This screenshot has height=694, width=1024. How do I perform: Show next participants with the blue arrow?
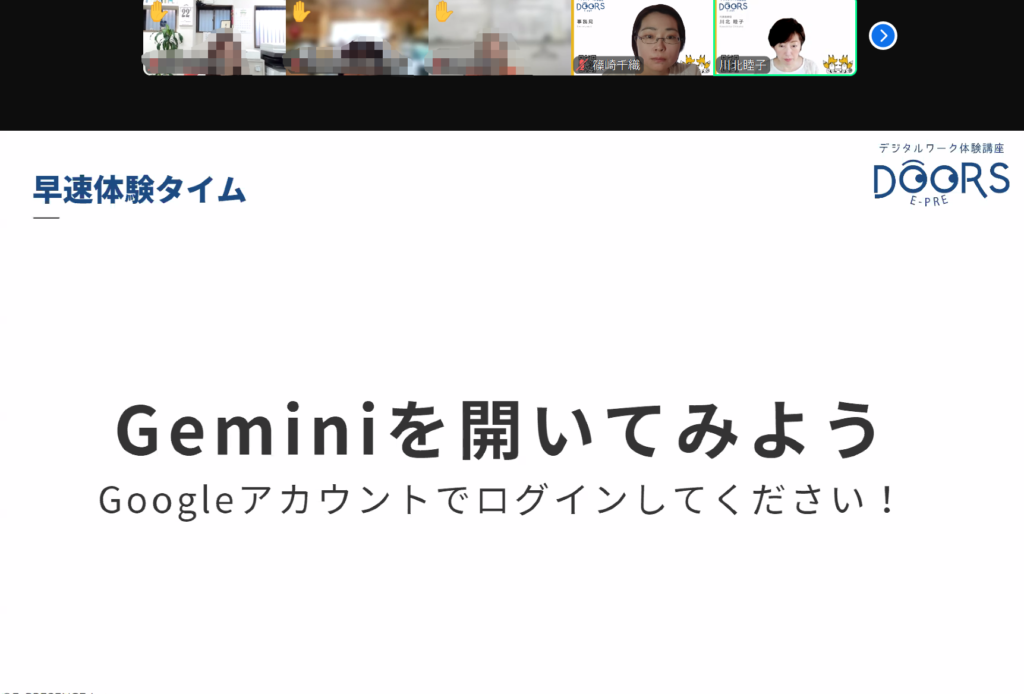pyautogui.click(x=882, y=36)
